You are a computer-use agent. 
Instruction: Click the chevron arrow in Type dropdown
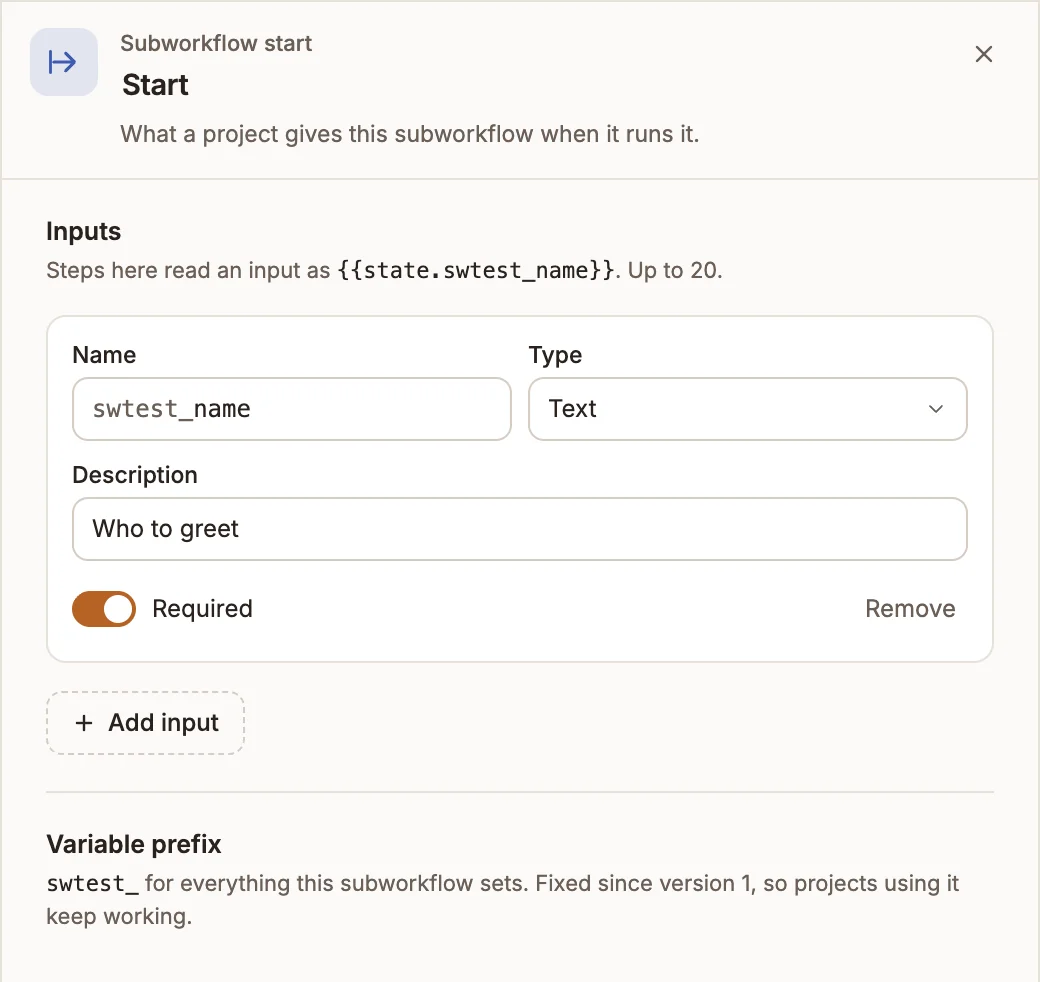[936, 408]
